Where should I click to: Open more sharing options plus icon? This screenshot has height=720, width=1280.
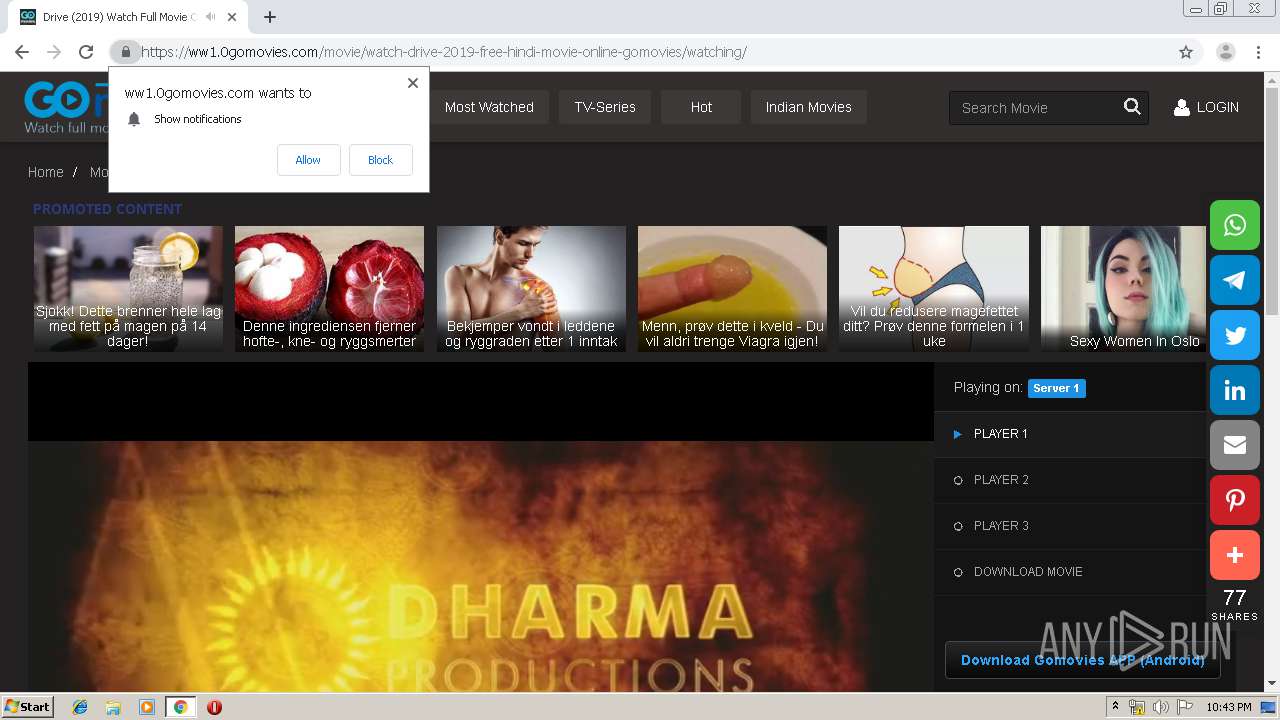coord(1235,555)
